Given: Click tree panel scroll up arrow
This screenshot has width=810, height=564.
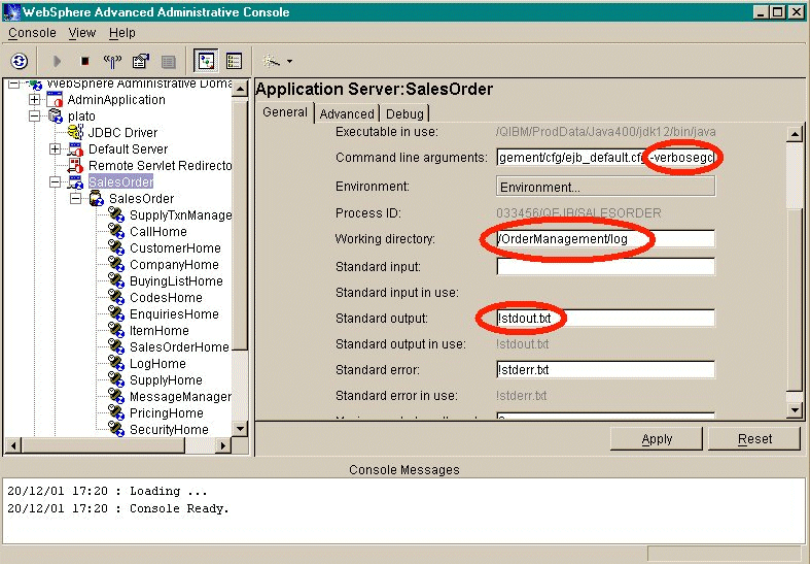Looking at the screenshot, I should point(240,89).
